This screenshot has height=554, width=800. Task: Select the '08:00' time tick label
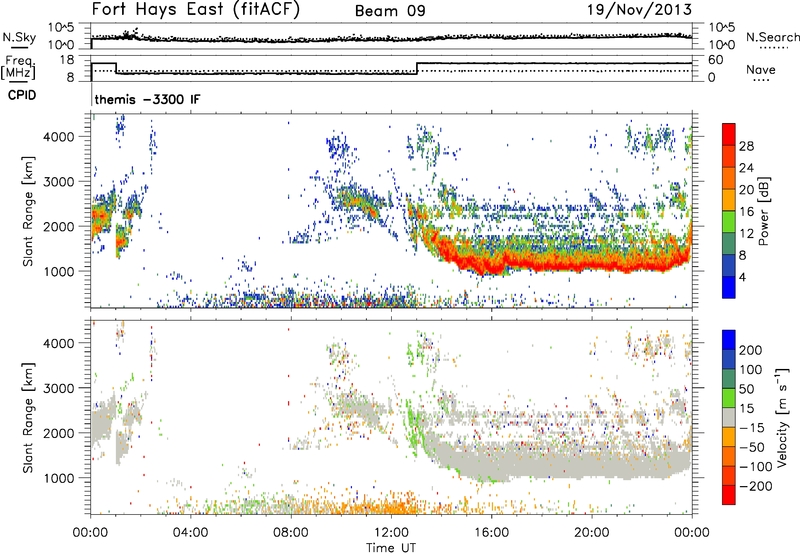pos(291,533)
